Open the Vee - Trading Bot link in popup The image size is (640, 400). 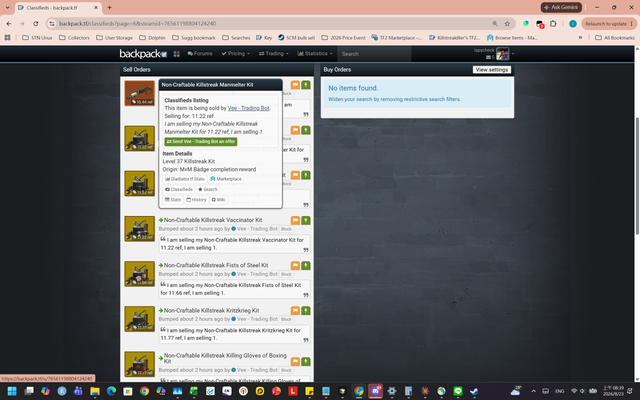248,108
